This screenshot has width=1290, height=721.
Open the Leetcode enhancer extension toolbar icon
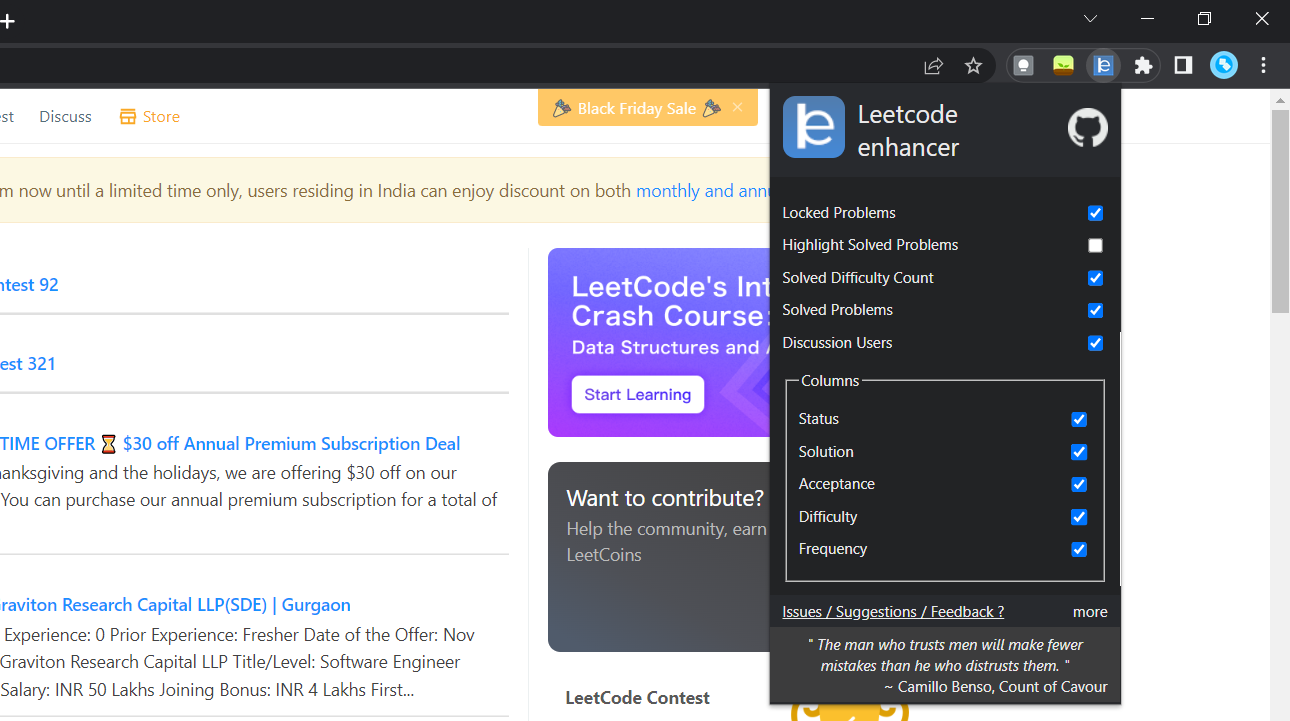[x=1103, y=66]
